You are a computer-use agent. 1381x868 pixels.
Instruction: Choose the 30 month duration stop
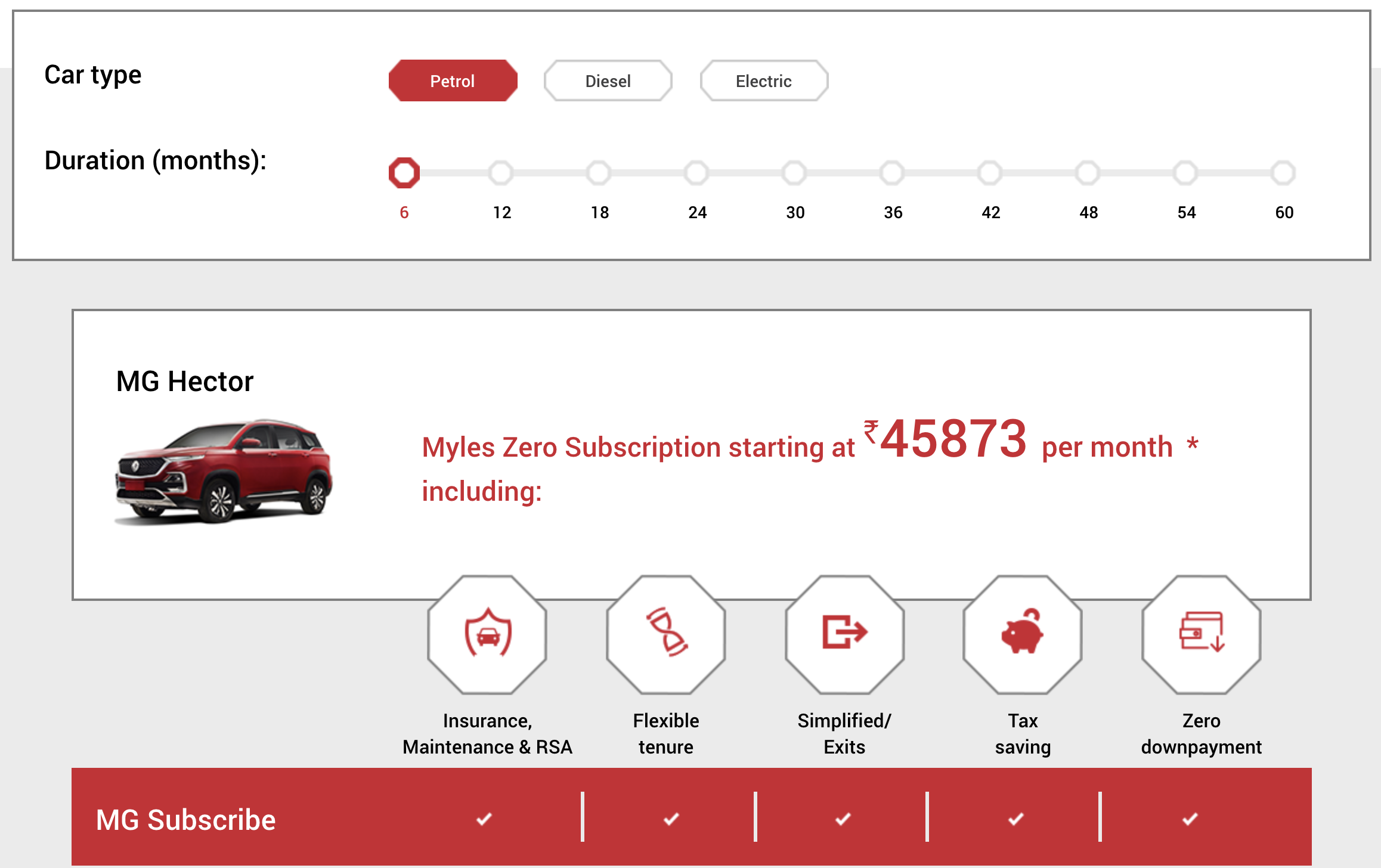coord(795,173)
